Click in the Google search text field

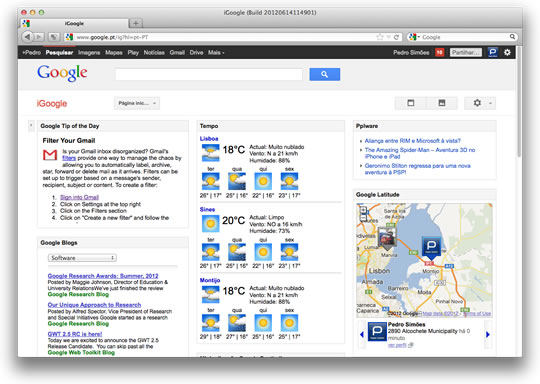coord(209,74)
